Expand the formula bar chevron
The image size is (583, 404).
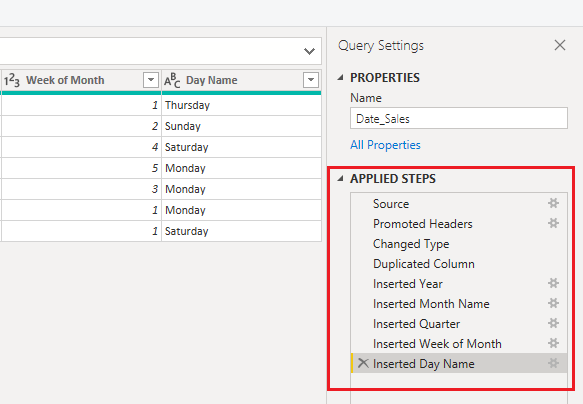(309, 51)
